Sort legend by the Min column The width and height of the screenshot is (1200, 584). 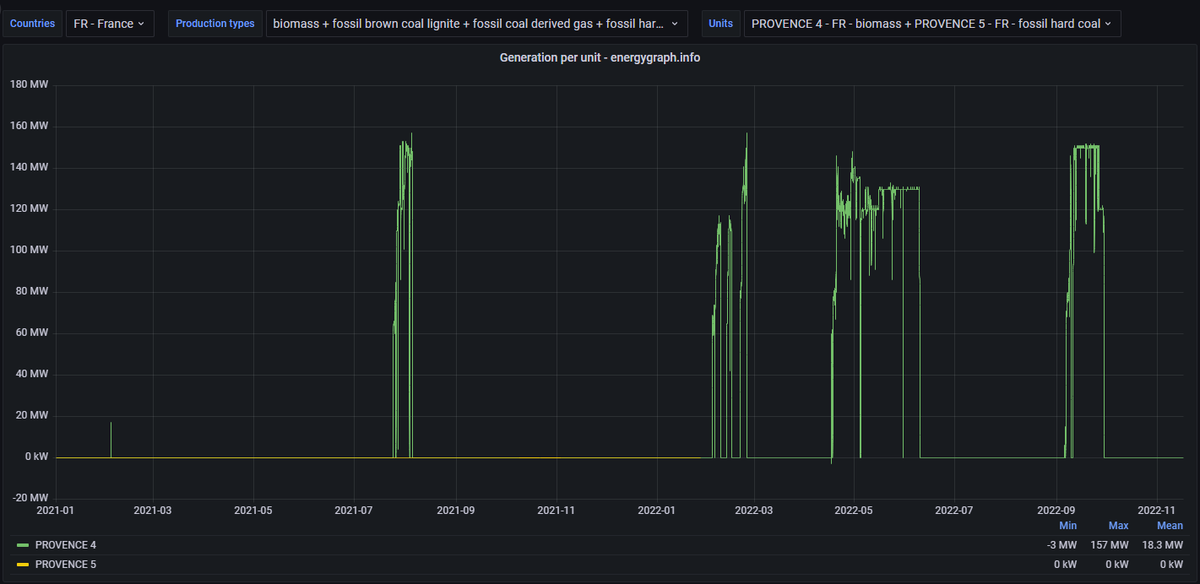click(1067, 525)
